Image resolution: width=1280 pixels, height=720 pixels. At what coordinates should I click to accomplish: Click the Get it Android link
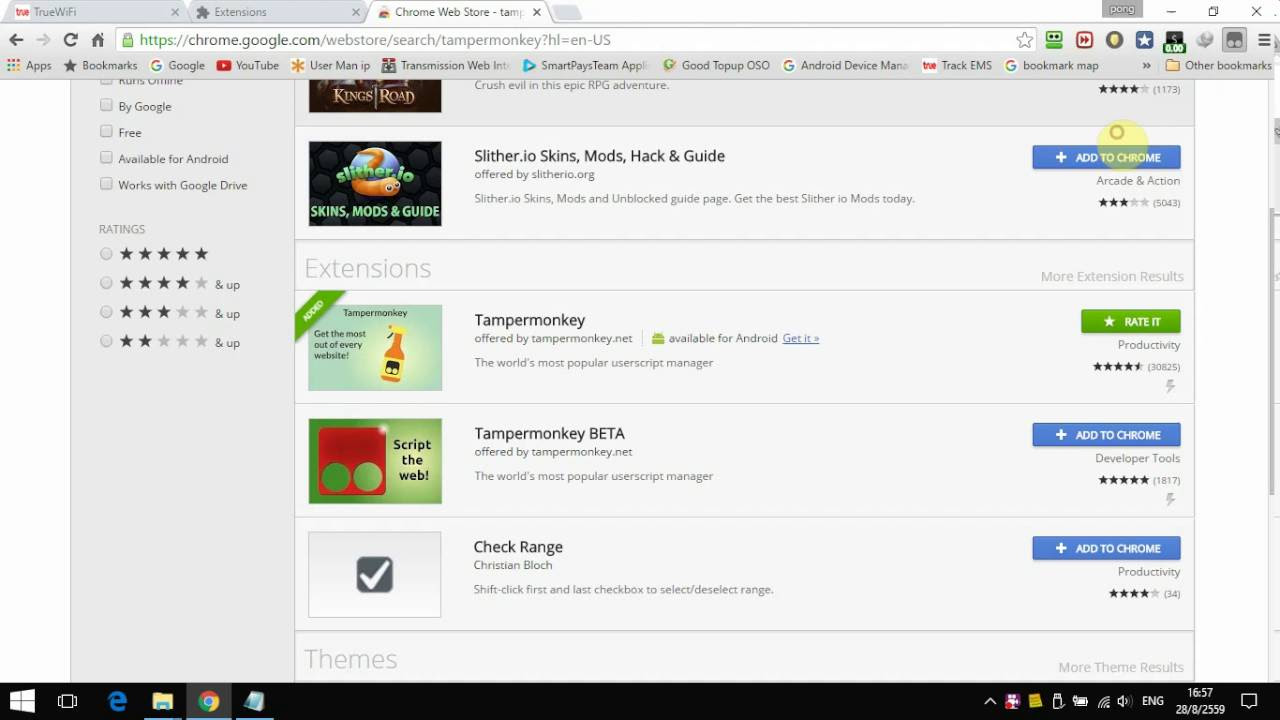tap(800, 338)
